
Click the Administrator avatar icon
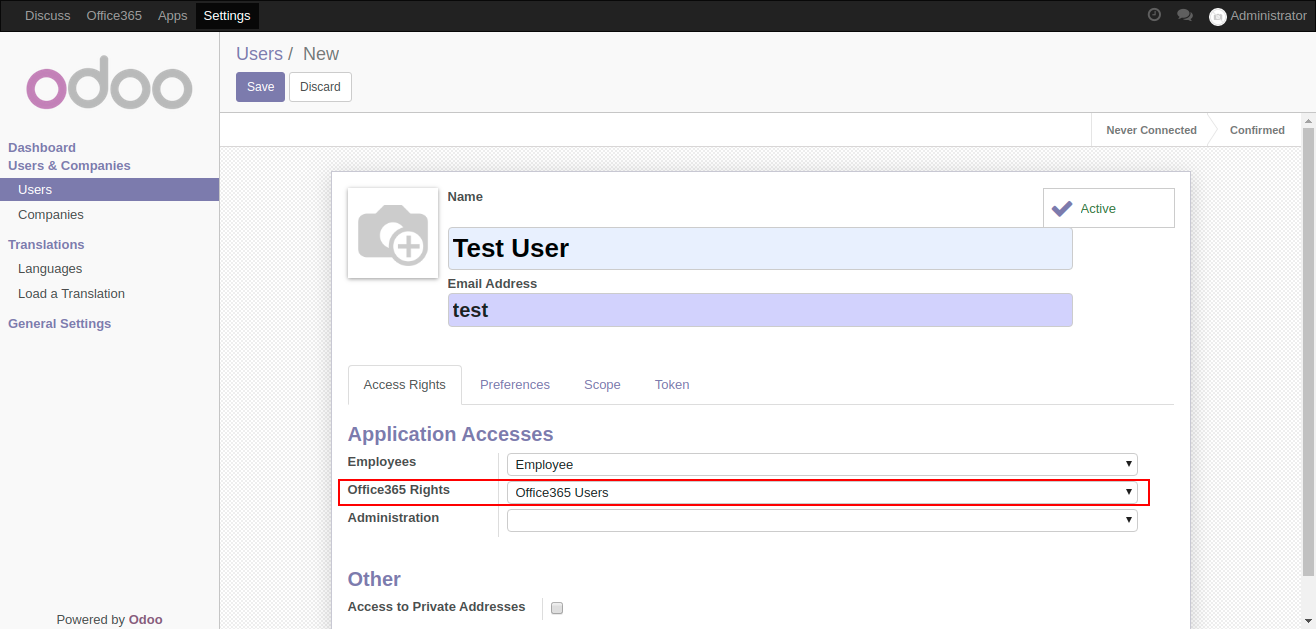1217,16
